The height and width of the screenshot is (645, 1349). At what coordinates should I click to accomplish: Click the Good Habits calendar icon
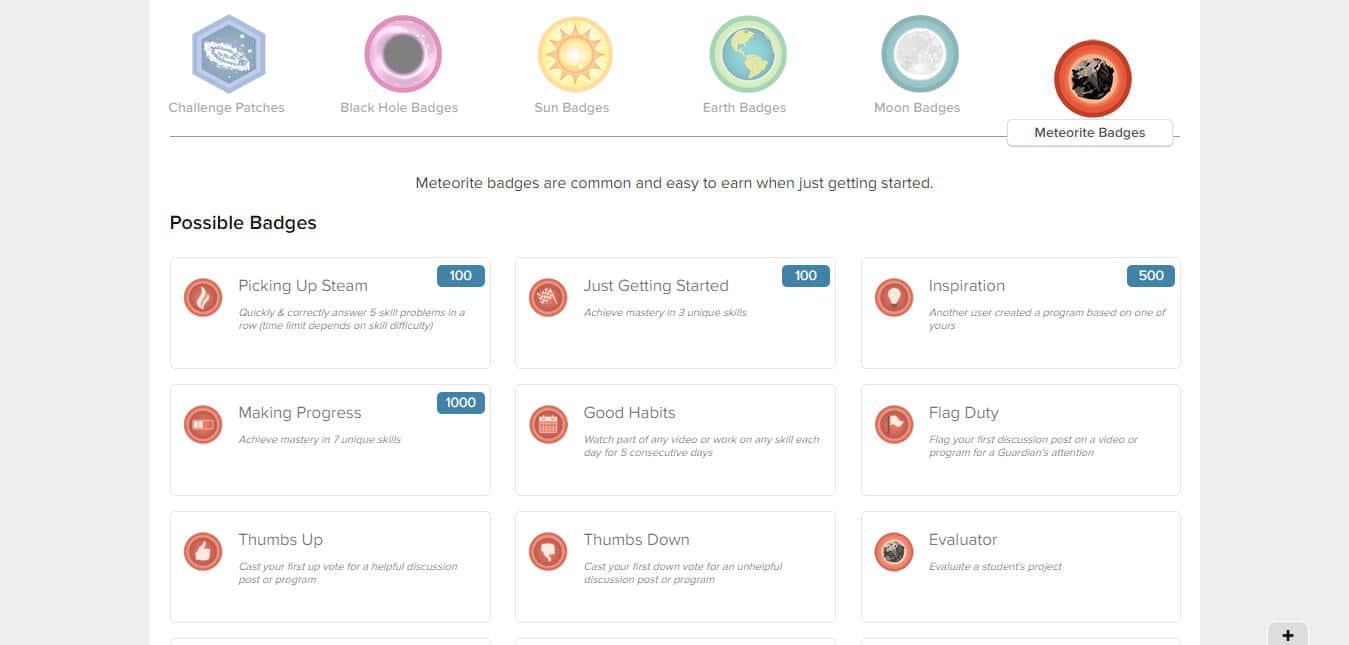(x=548, y=425)
